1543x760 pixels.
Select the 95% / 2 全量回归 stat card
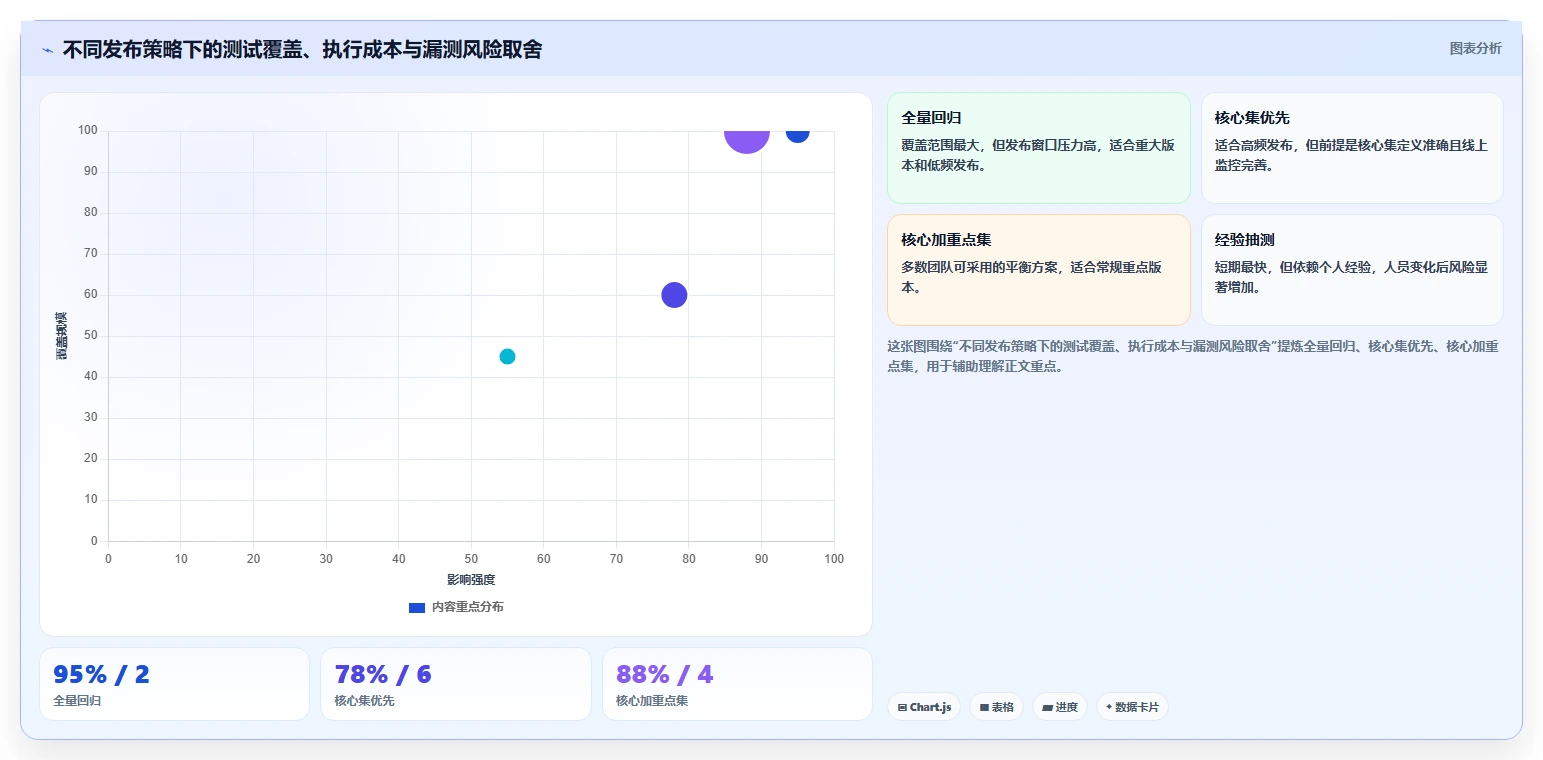[174, 684]
